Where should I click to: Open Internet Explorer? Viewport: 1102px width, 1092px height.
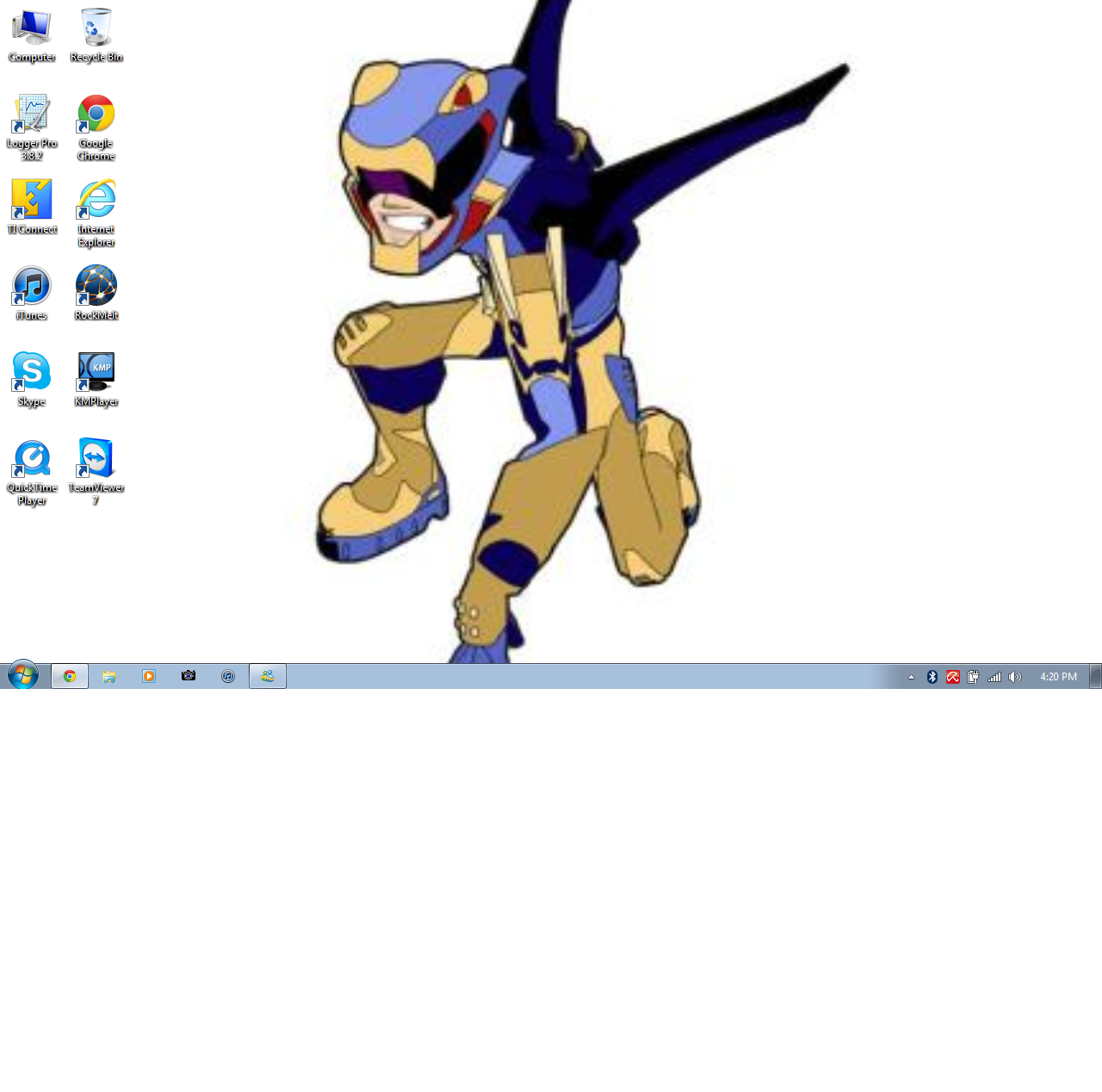96,198
